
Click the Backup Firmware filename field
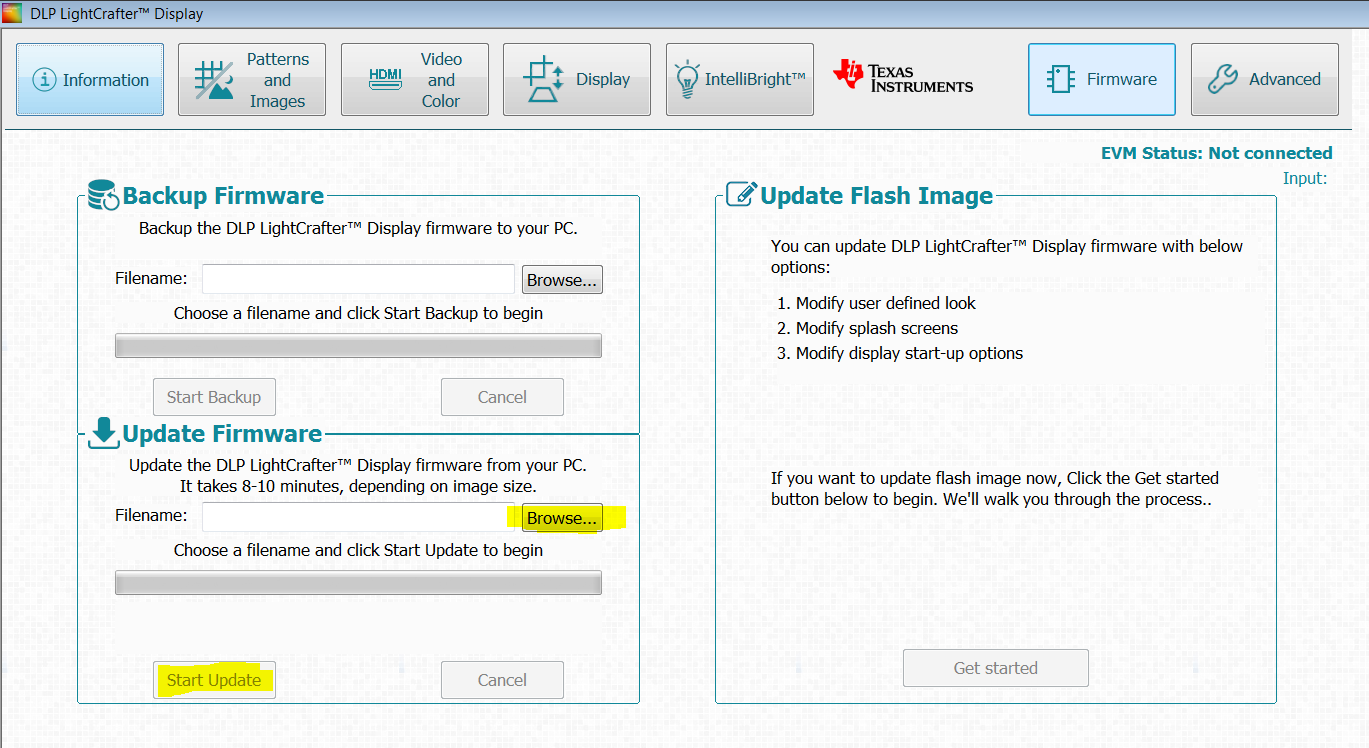[x=358, y=279]
